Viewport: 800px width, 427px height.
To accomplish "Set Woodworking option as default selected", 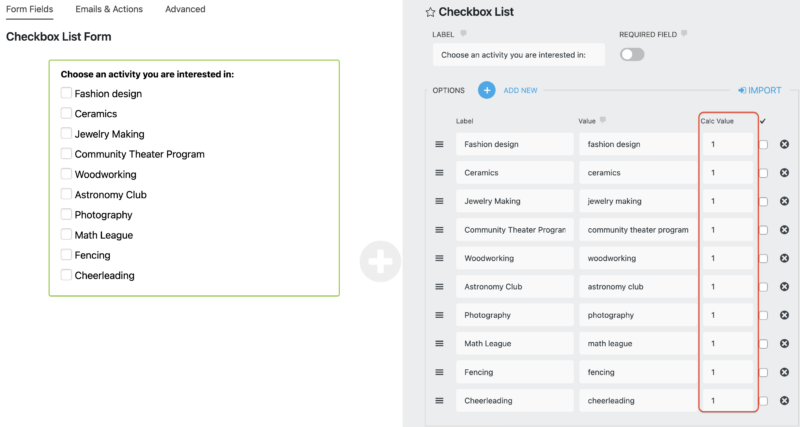I will [x=763, y=259].
